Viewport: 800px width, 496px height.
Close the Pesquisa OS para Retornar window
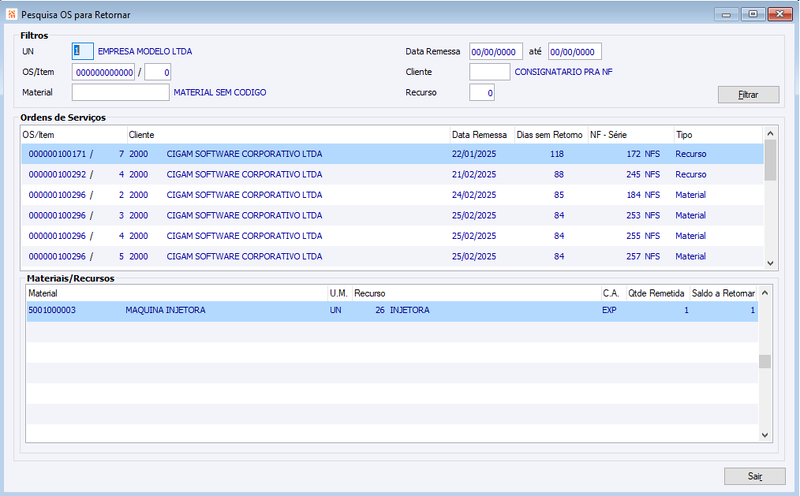[780, 14]
